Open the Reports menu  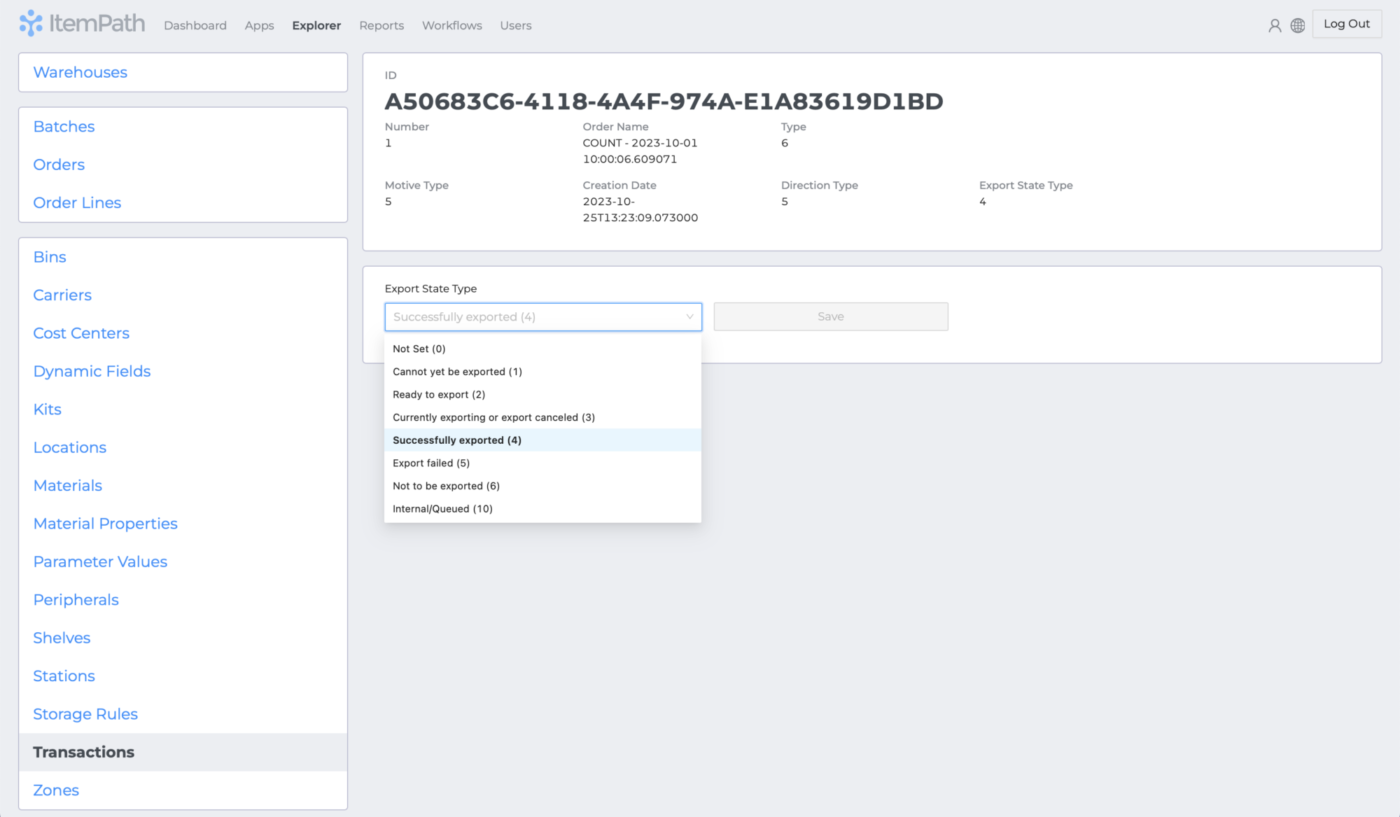[381, 25]
